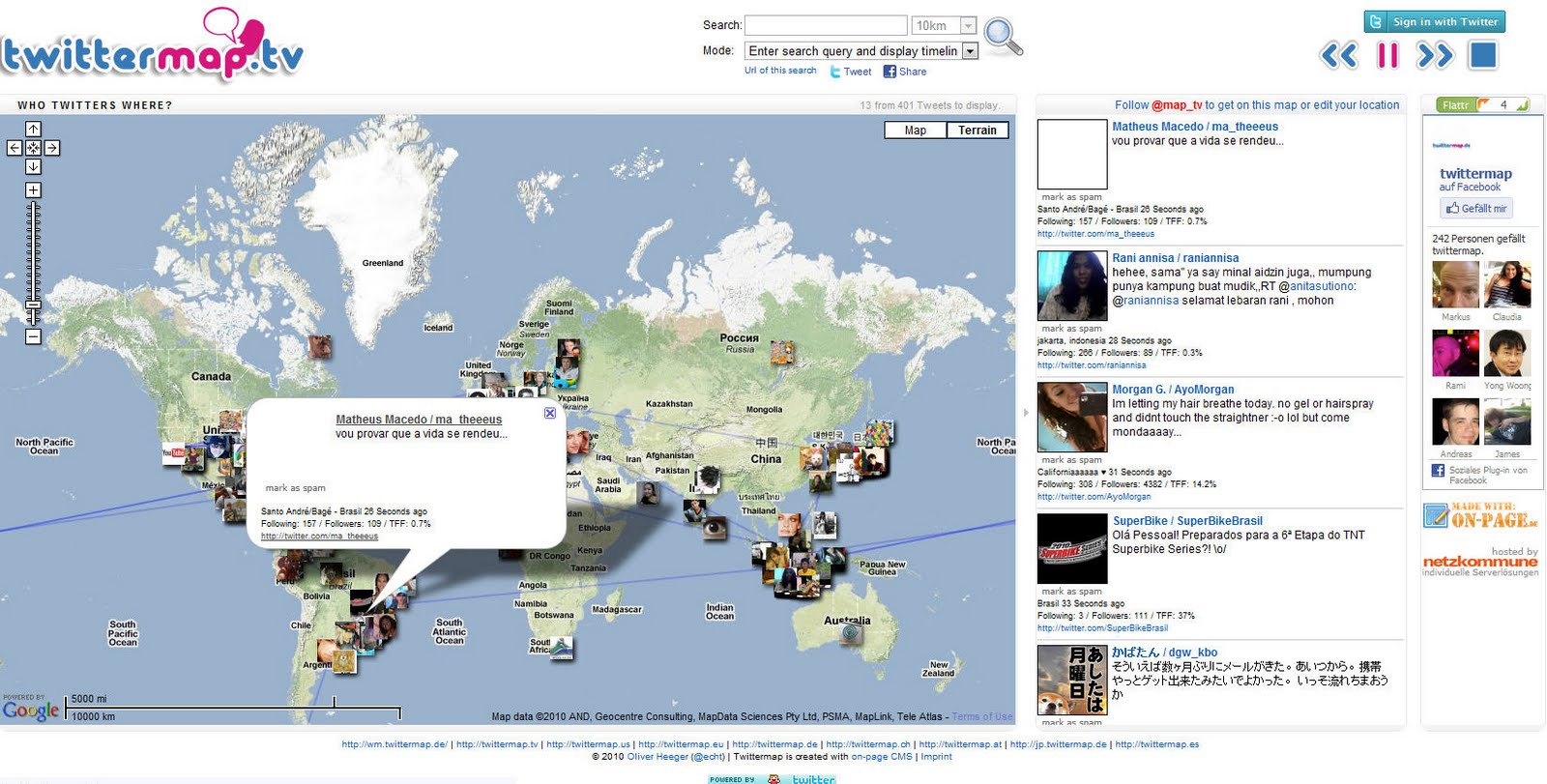This screenshot has height=784, width=1547.
Task: Share this search on Facebook
Action: (x=905, y=72)
